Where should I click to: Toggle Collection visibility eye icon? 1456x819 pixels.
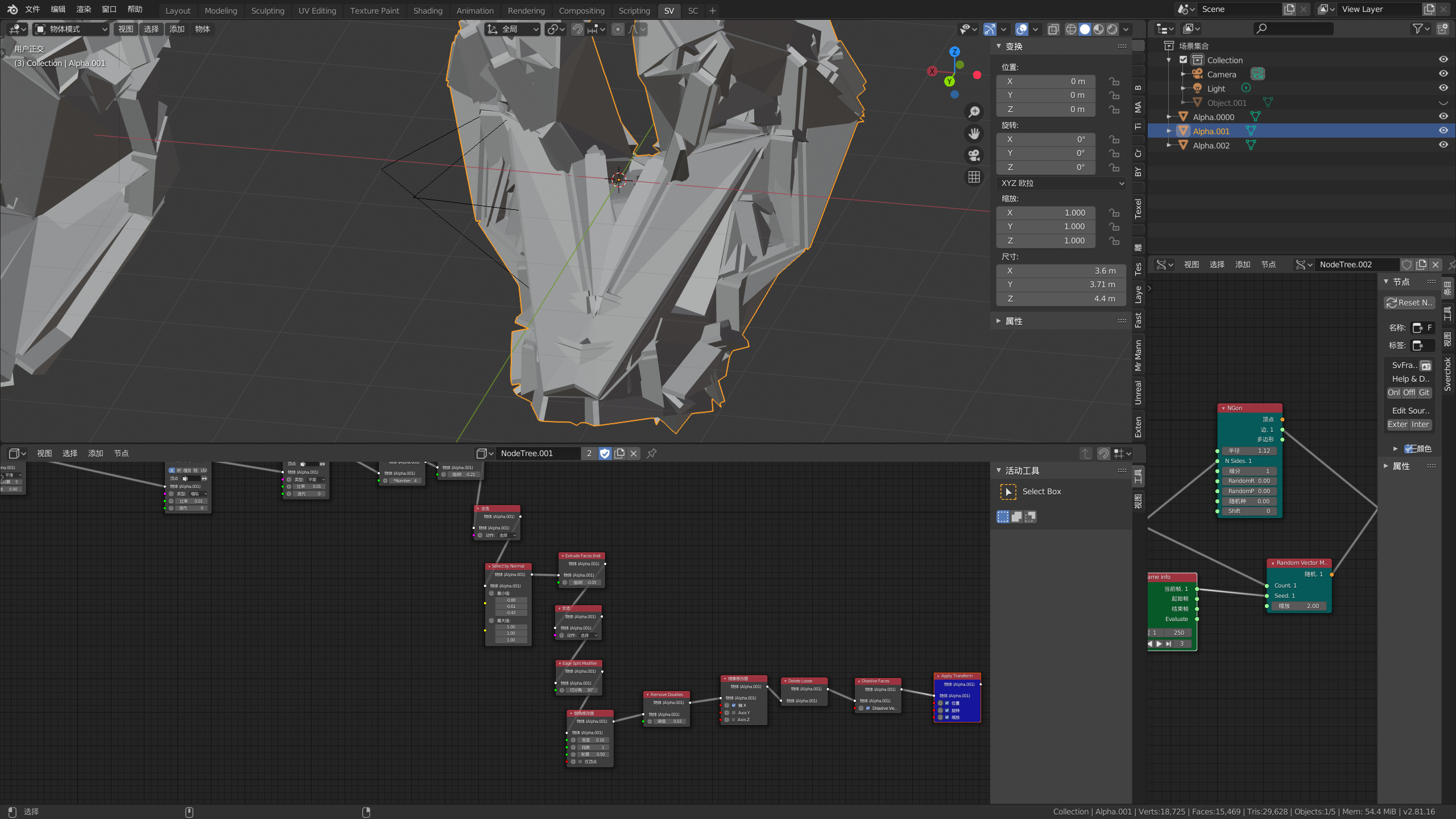click(x=1443, y=60)
